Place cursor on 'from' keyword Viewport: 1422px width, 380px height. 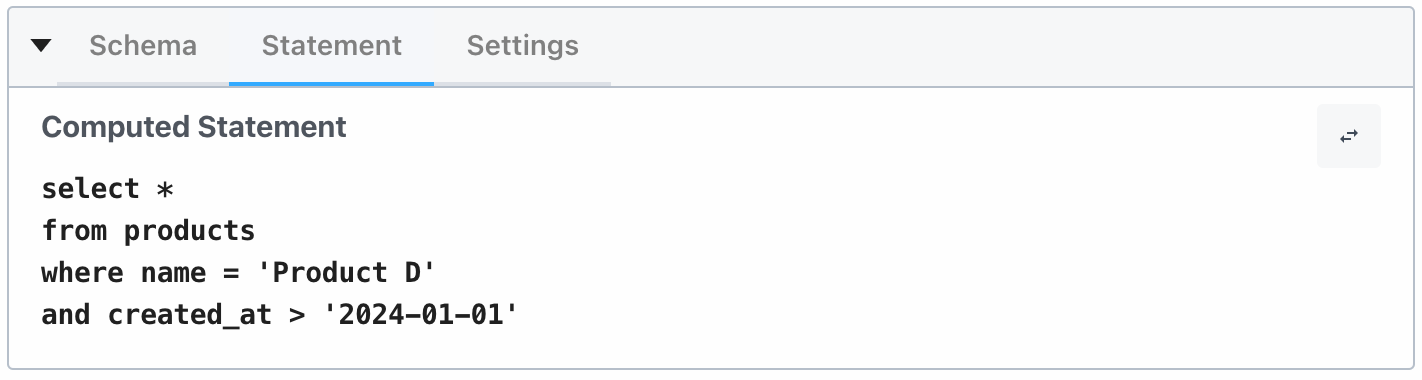click(x=75, y=231)
